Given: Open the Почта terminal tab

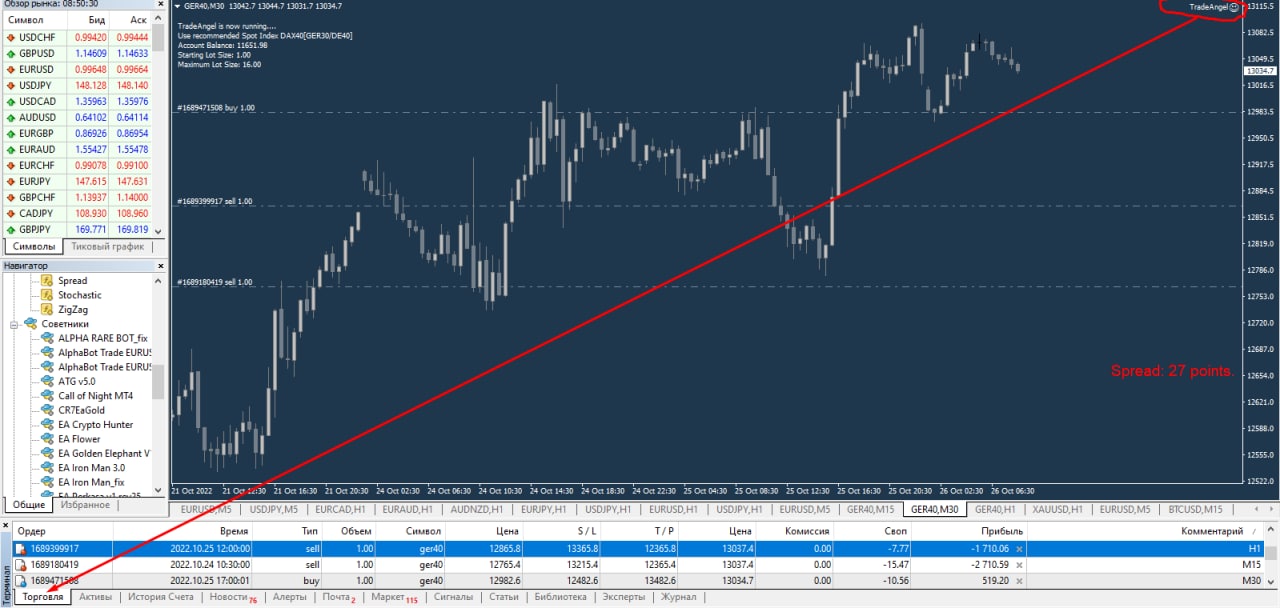Looking at the screenshot, I should (x=338, y=597).
